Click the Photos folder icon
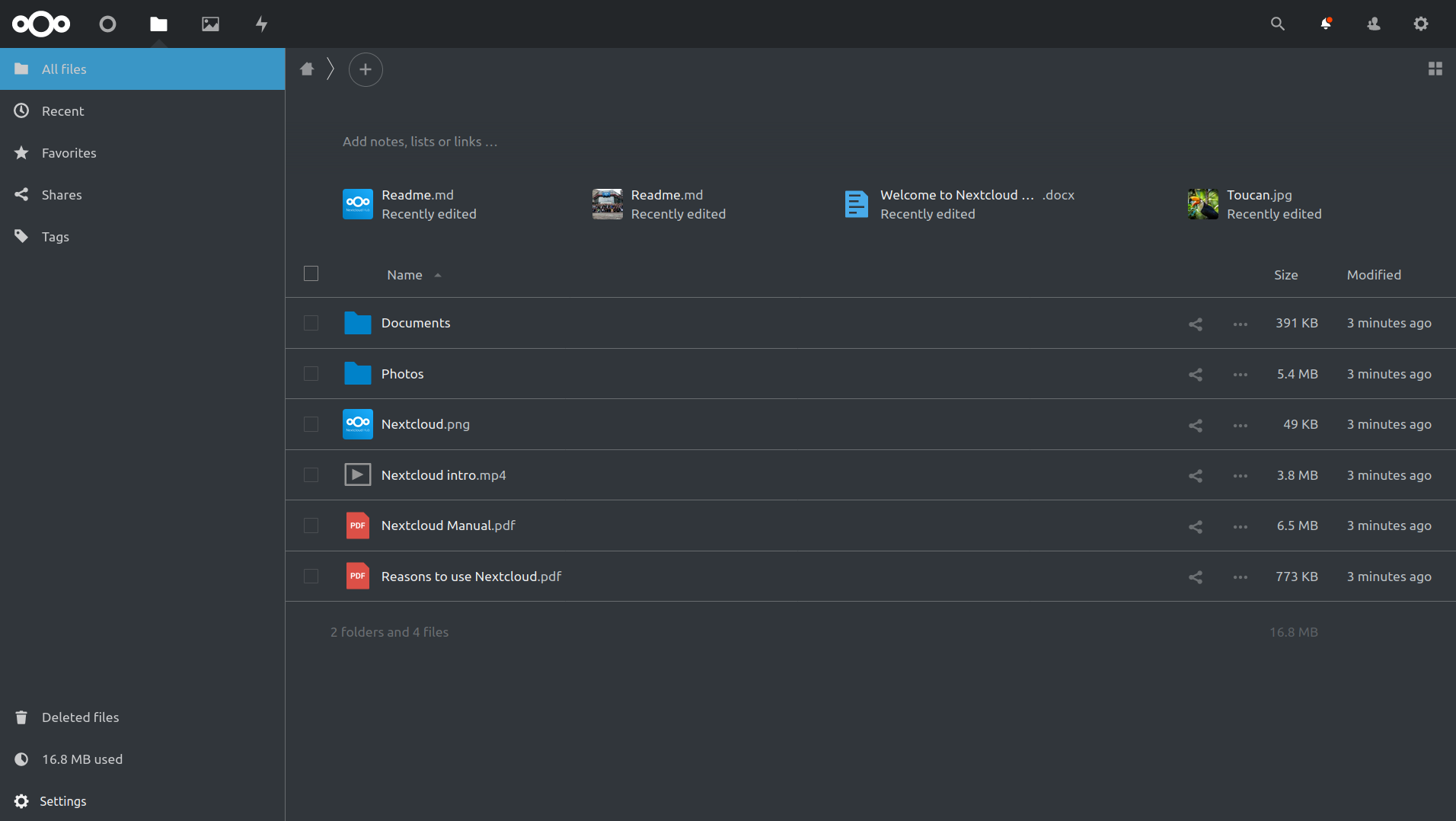Screen dimensions: 1456x821 (x=357, y=373)
